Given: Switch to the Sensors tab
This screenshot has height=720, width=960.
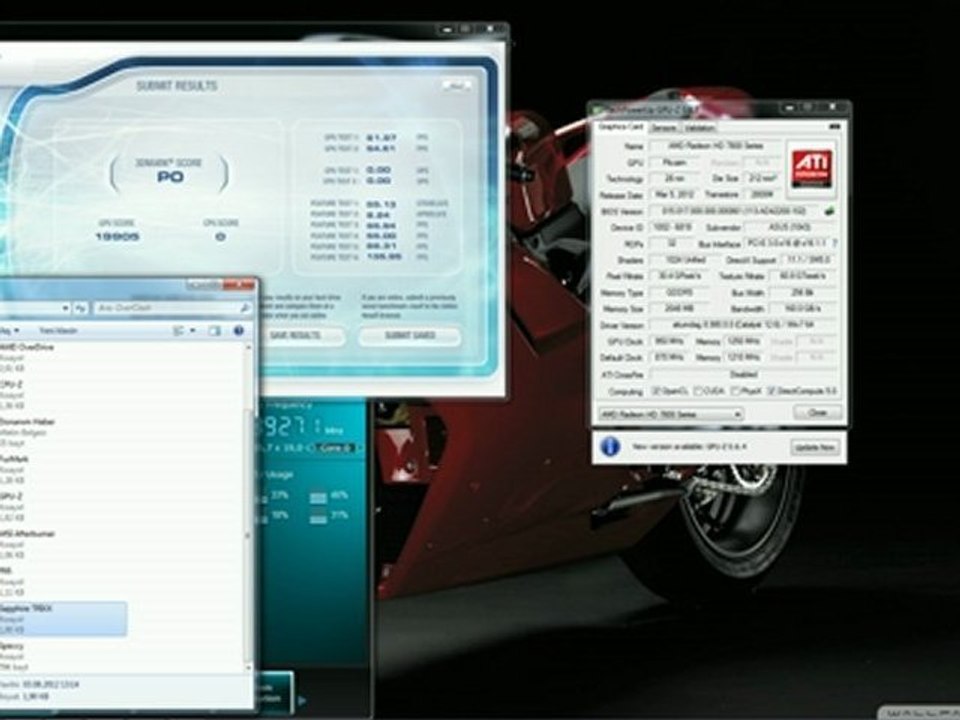Looking at the screenshot, I should click(664, 128).
